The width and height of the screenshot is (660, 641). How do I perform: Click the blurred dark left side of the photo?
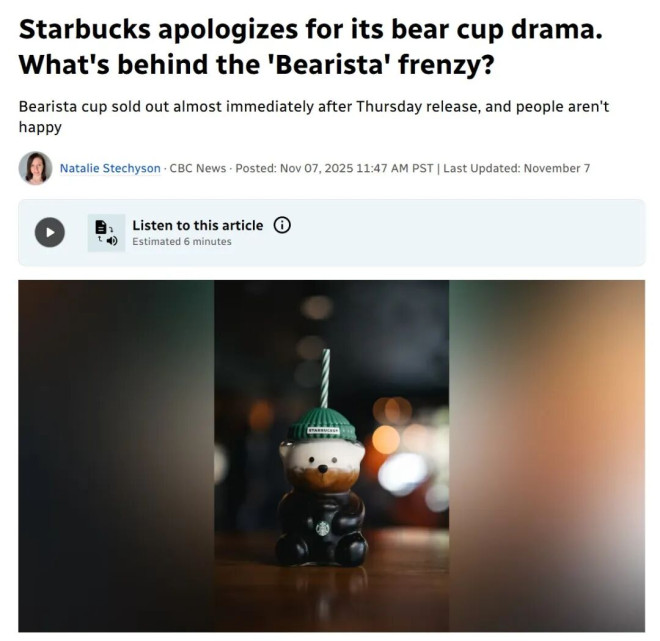click(x=116, y=456)
